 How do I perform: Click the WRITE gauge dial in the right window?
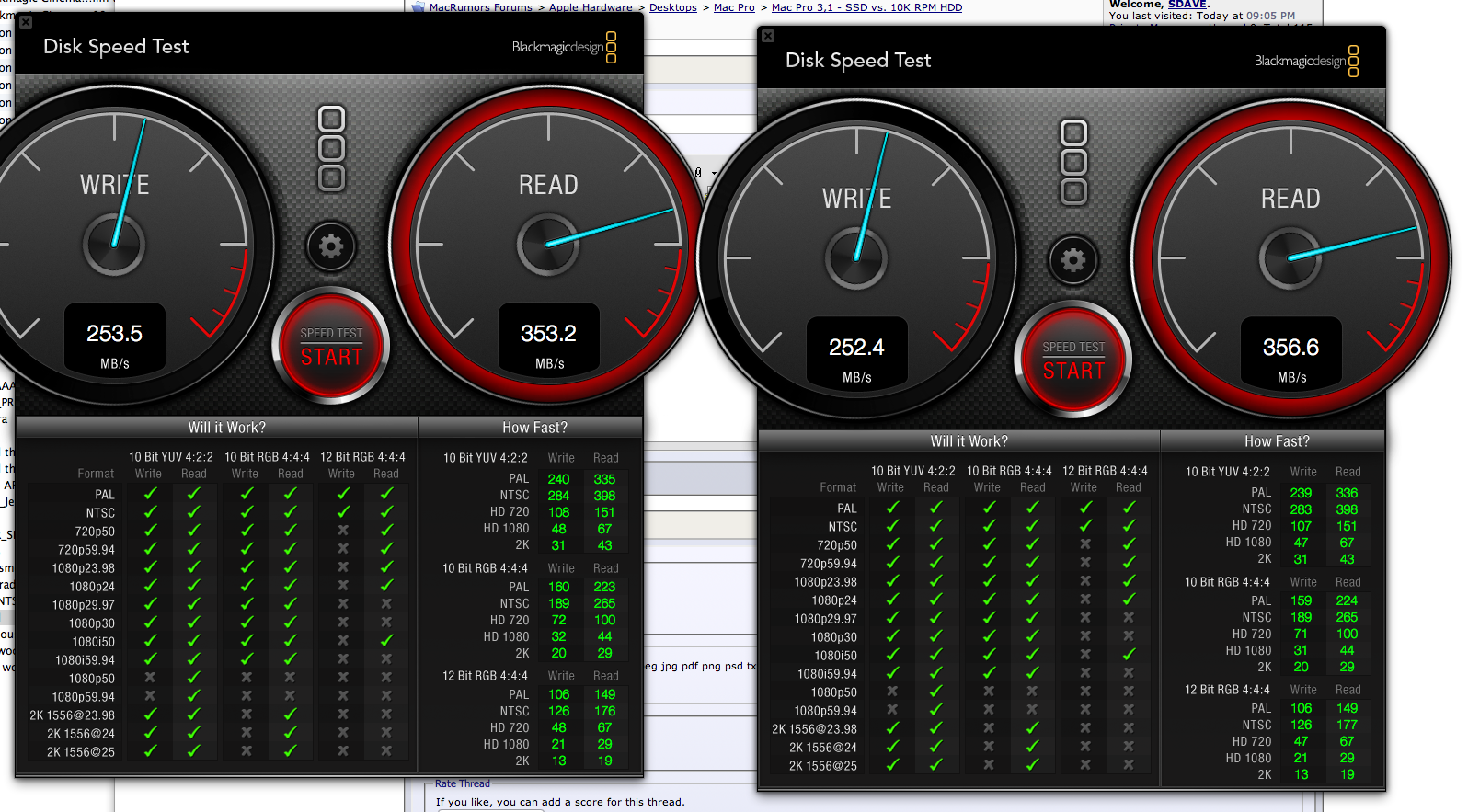tap(856, 257)
